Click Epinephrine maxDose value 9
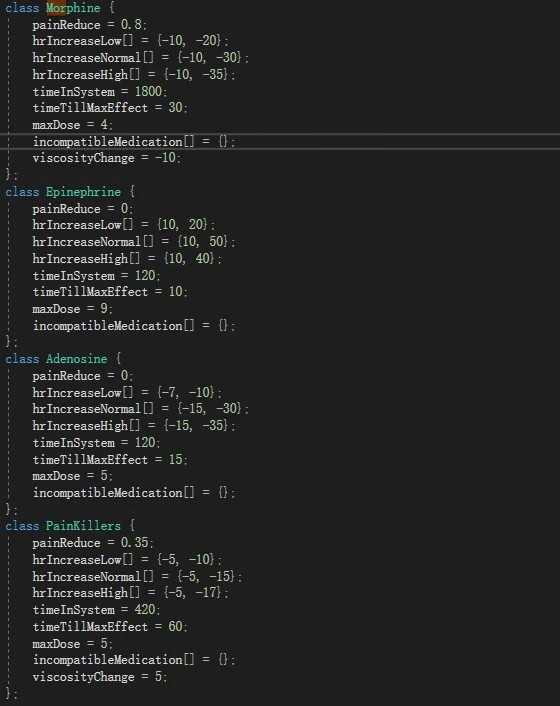The width and height of the screenshot is (560, 706). (x=104, y=309)
